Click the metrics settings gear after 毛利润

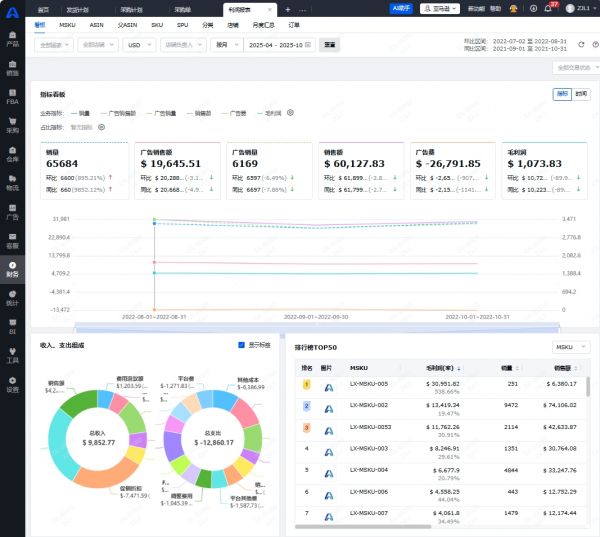[x=290, y=113]
